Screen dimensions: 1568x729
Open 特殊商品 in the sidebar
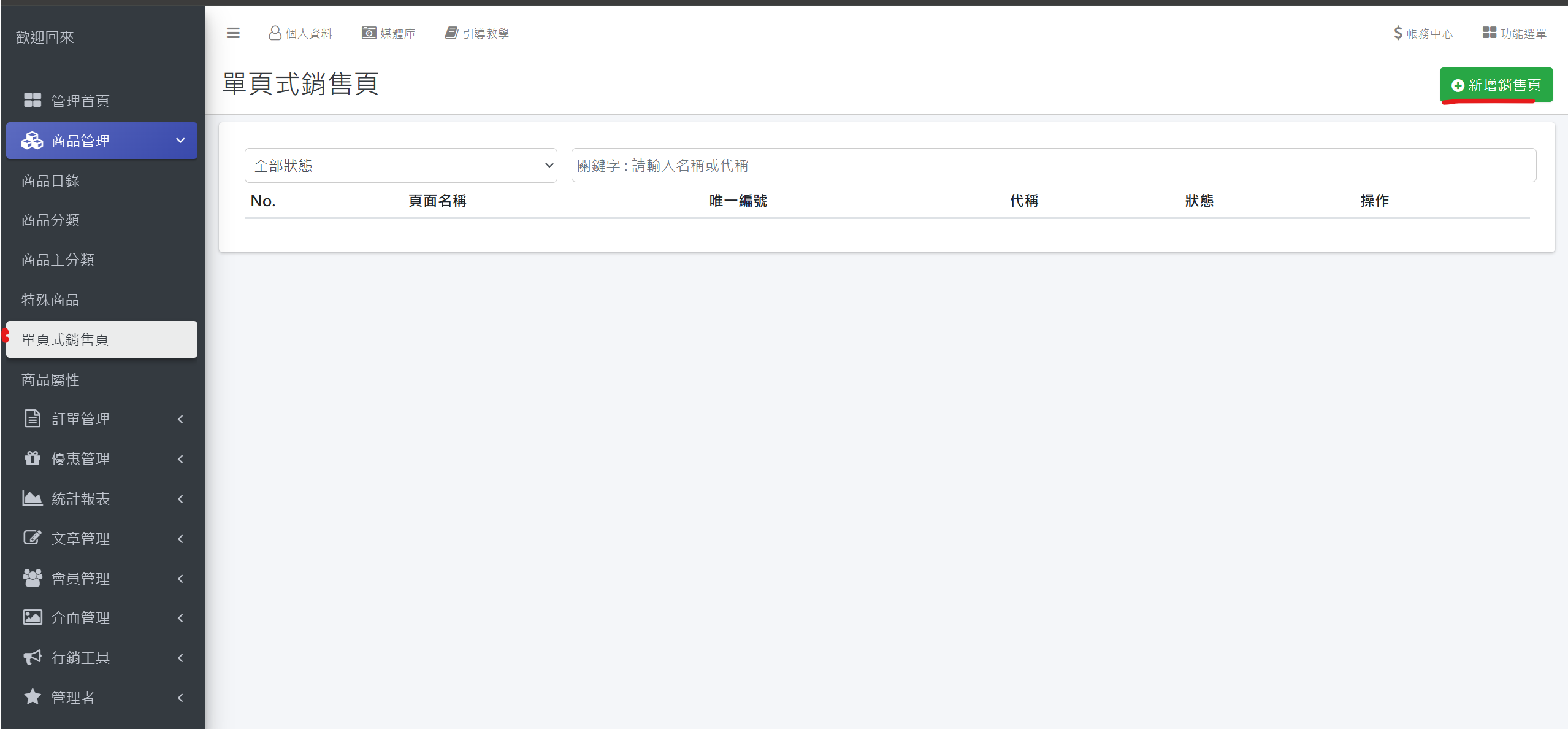pos(50,300)
